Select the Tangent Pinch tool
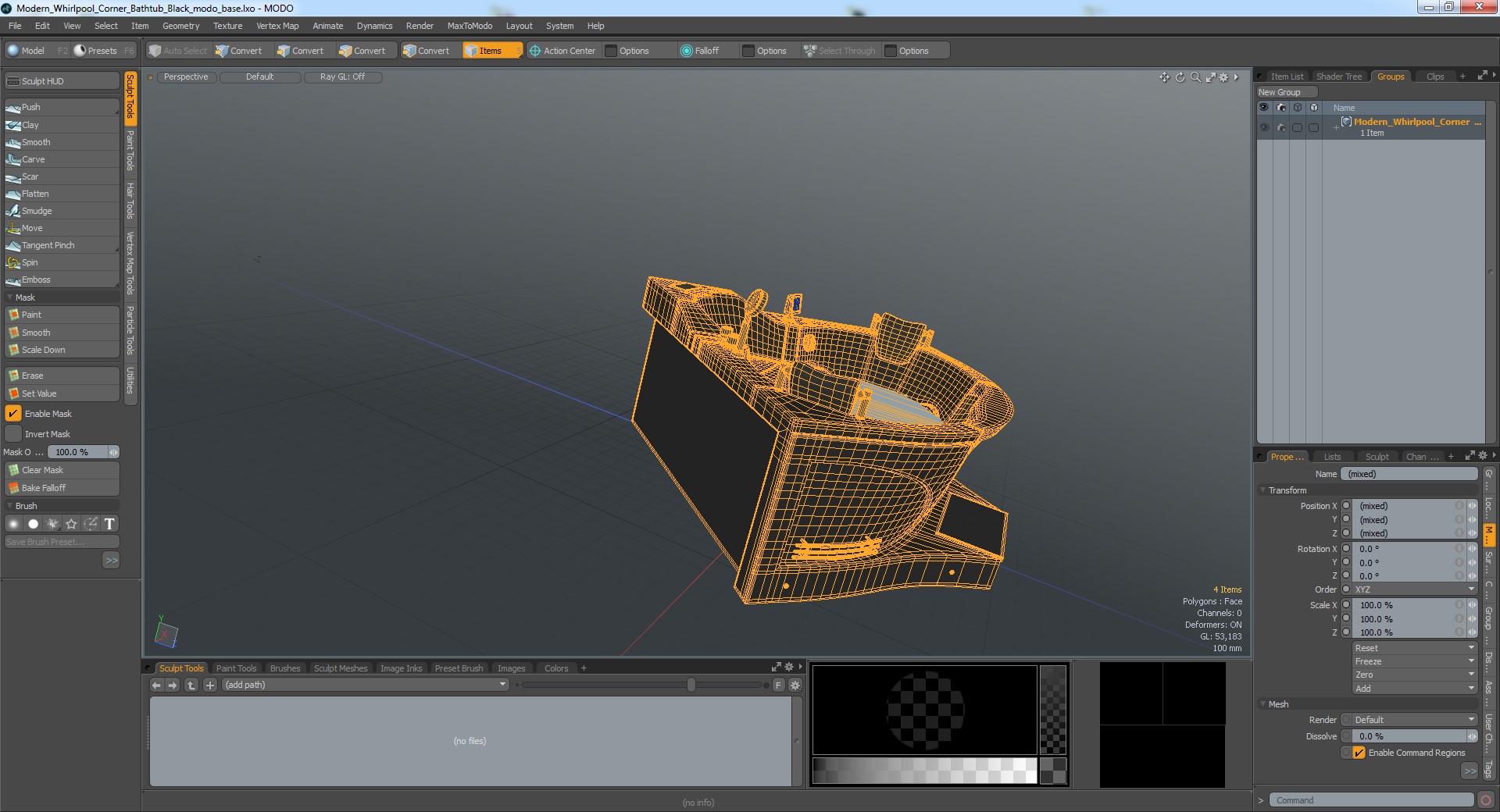1500x812 pixels. [62, 245]
